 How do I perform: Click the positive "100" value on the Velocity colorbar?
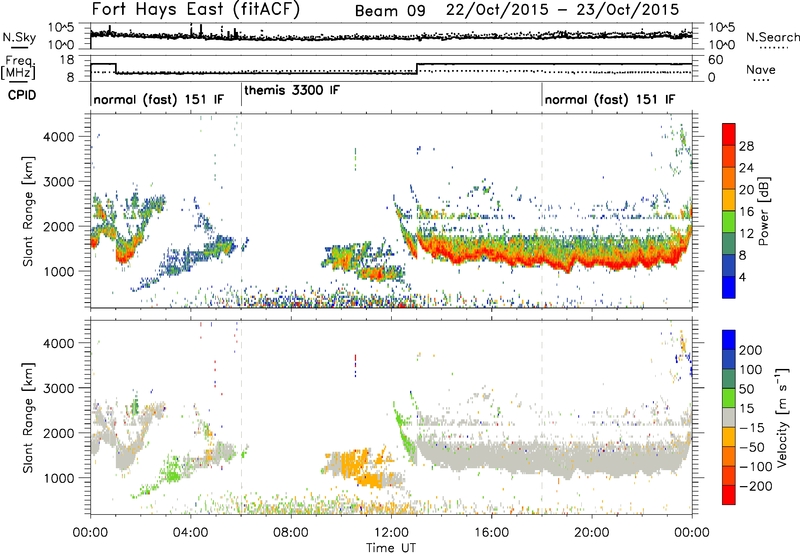tap(750, 370)
